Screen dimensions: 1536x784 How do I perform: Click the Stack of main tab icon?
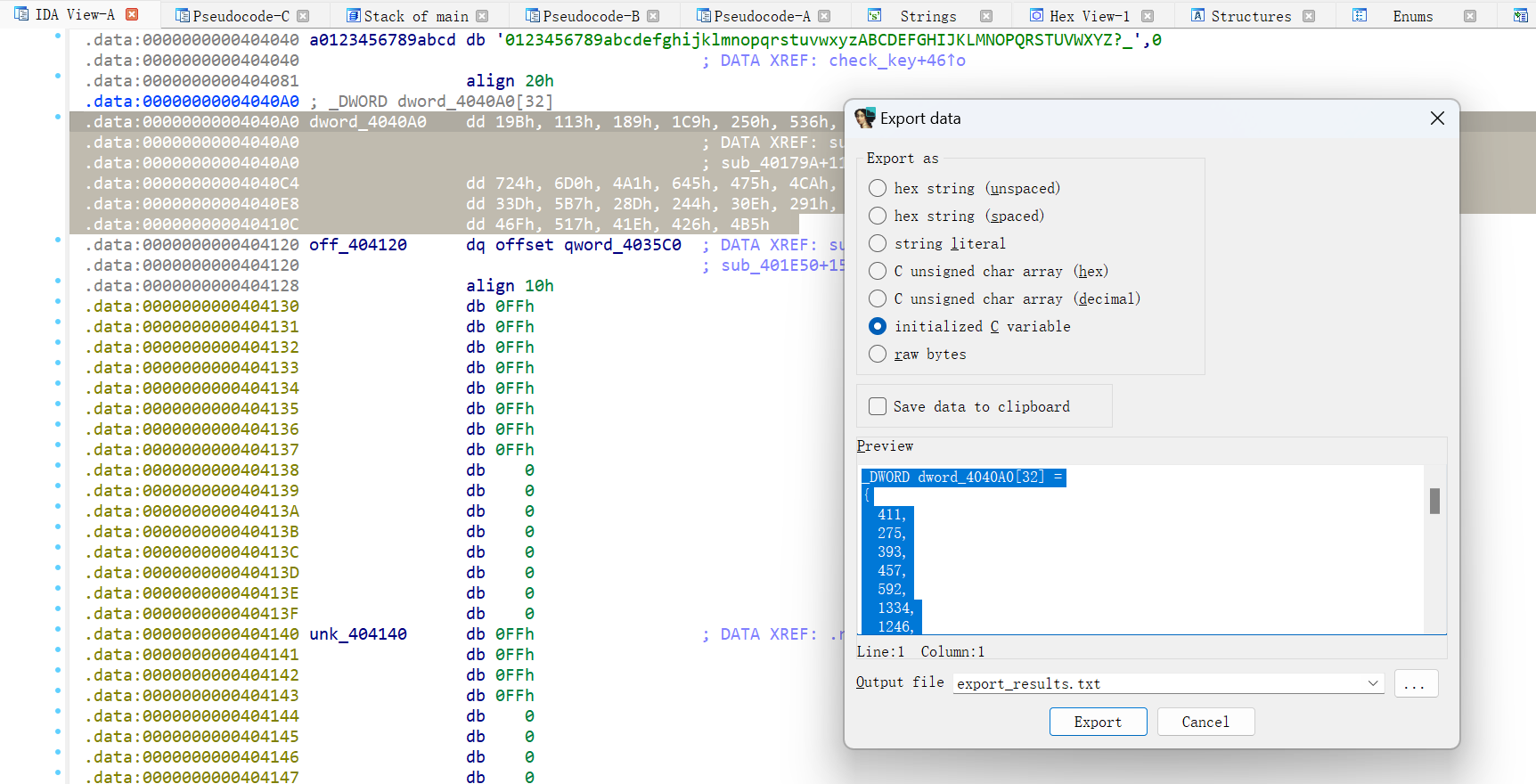(354, 16)
